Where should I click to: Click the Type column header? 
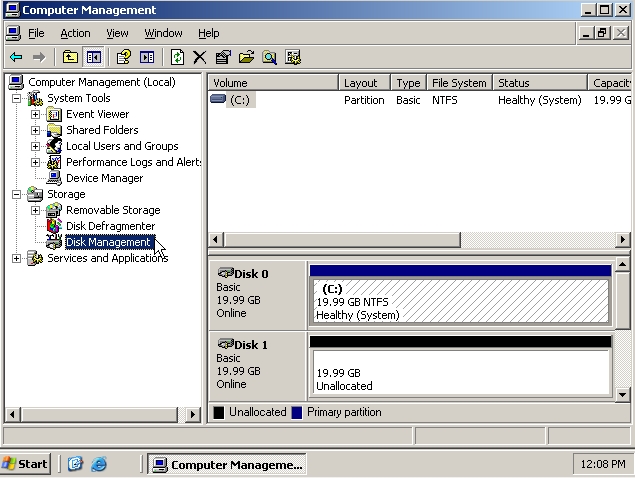(x=408, y=83)
